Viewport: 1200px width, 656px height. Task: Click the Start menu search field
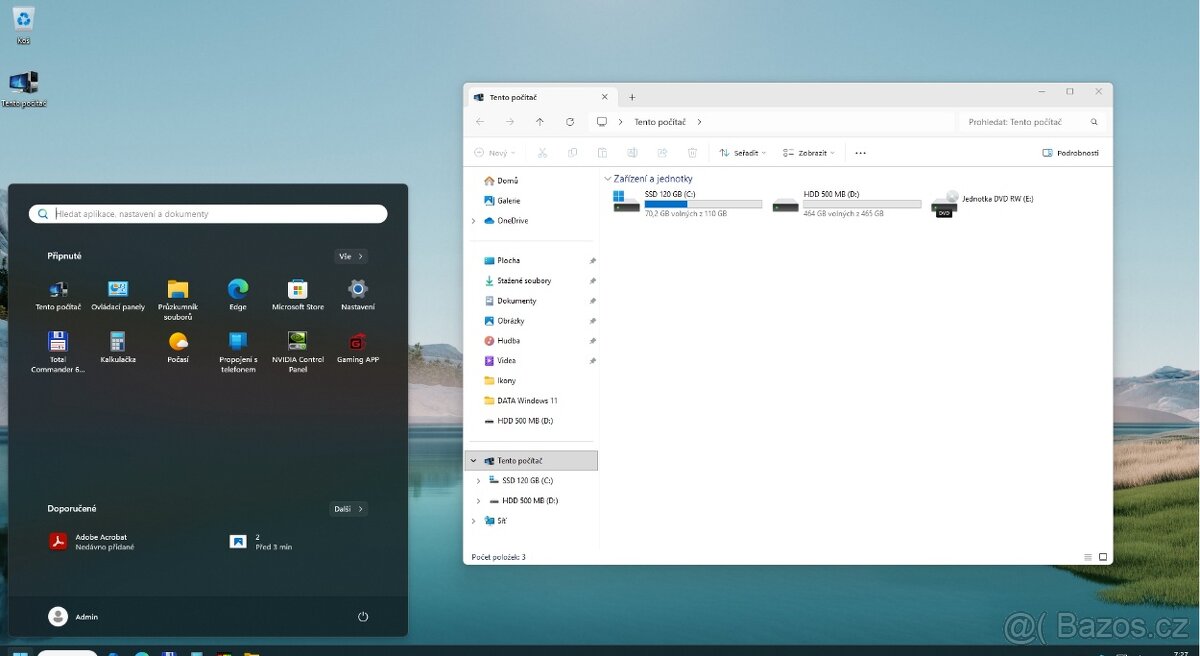[x=208, y=214]
